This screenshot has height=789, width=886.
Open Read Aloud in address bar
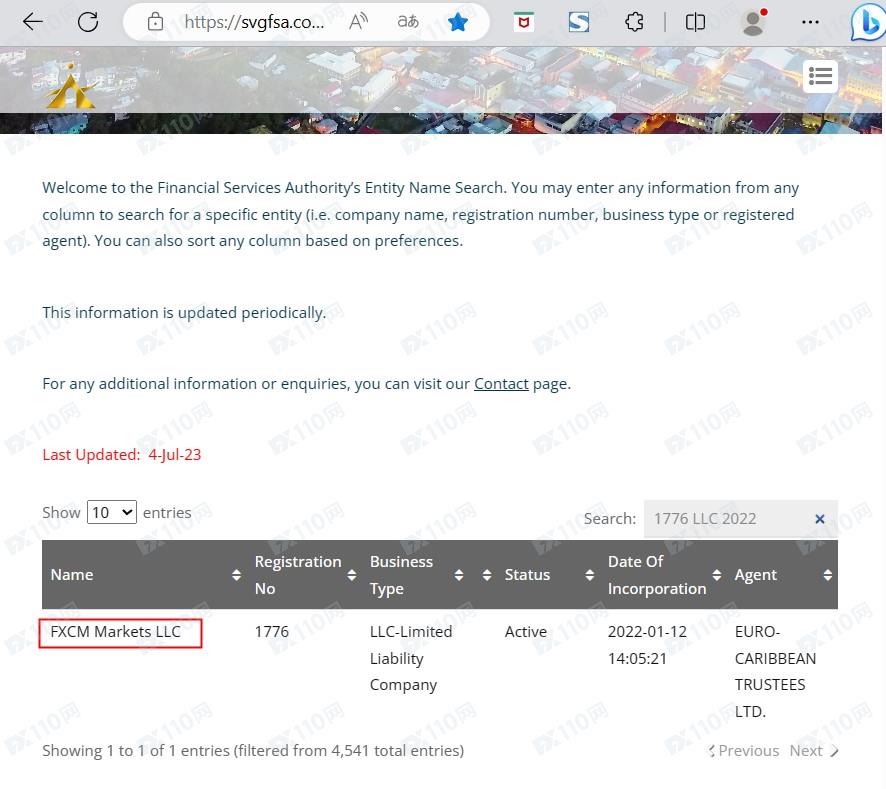tap(358, 21)
